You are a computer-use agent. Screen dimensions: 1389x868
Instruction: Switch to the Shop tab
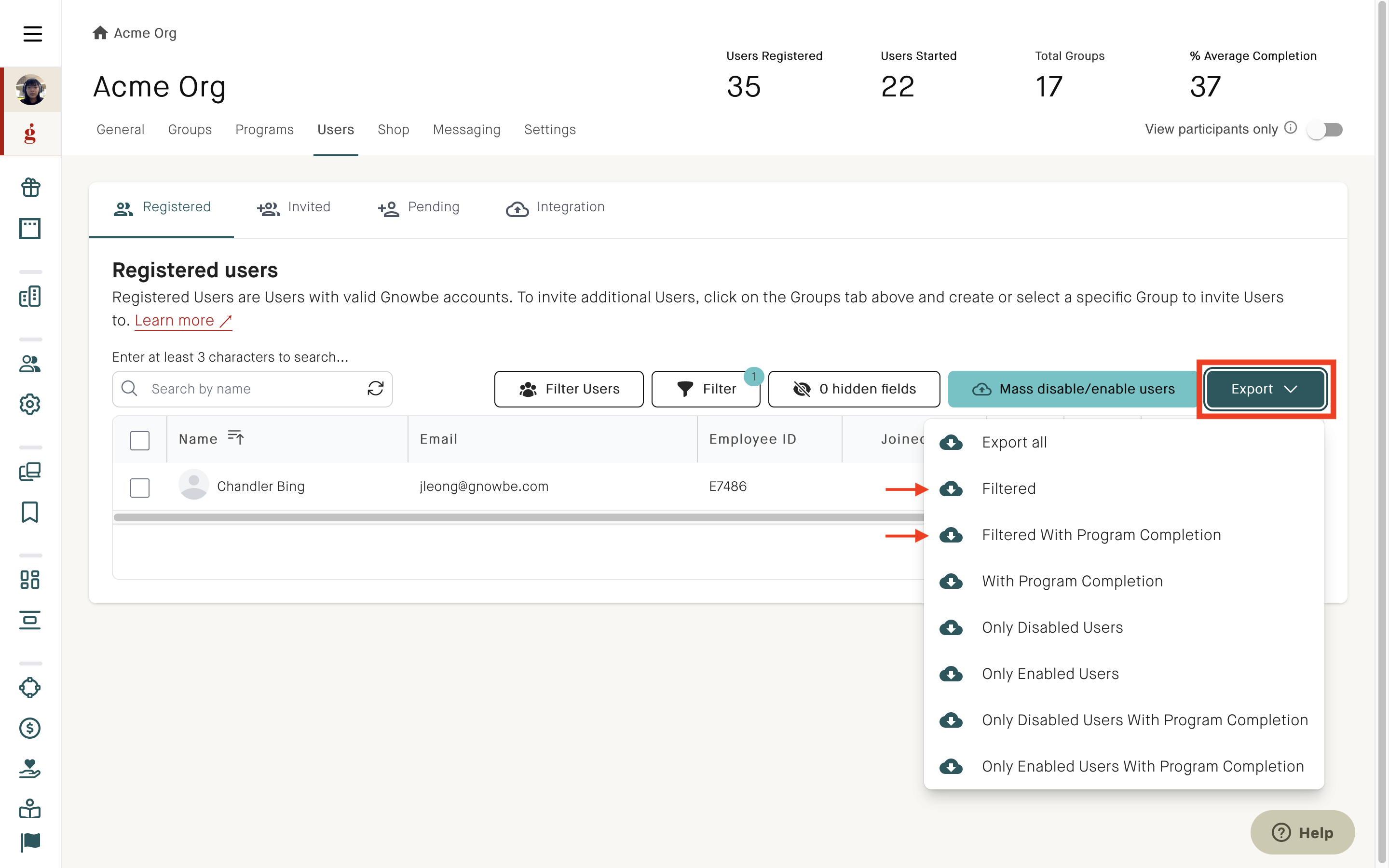click(x=393, y=129)
